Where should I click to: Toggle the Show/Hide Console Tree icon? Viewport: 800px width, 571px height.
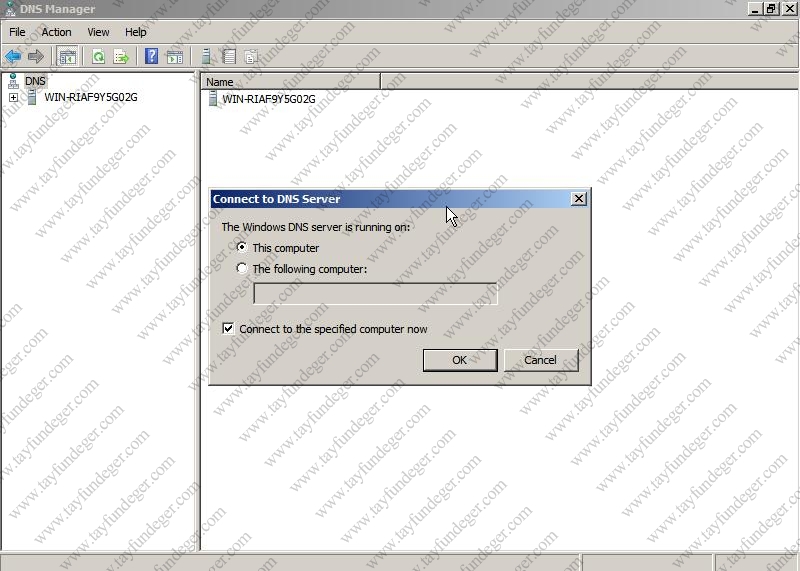click(67, 56)
